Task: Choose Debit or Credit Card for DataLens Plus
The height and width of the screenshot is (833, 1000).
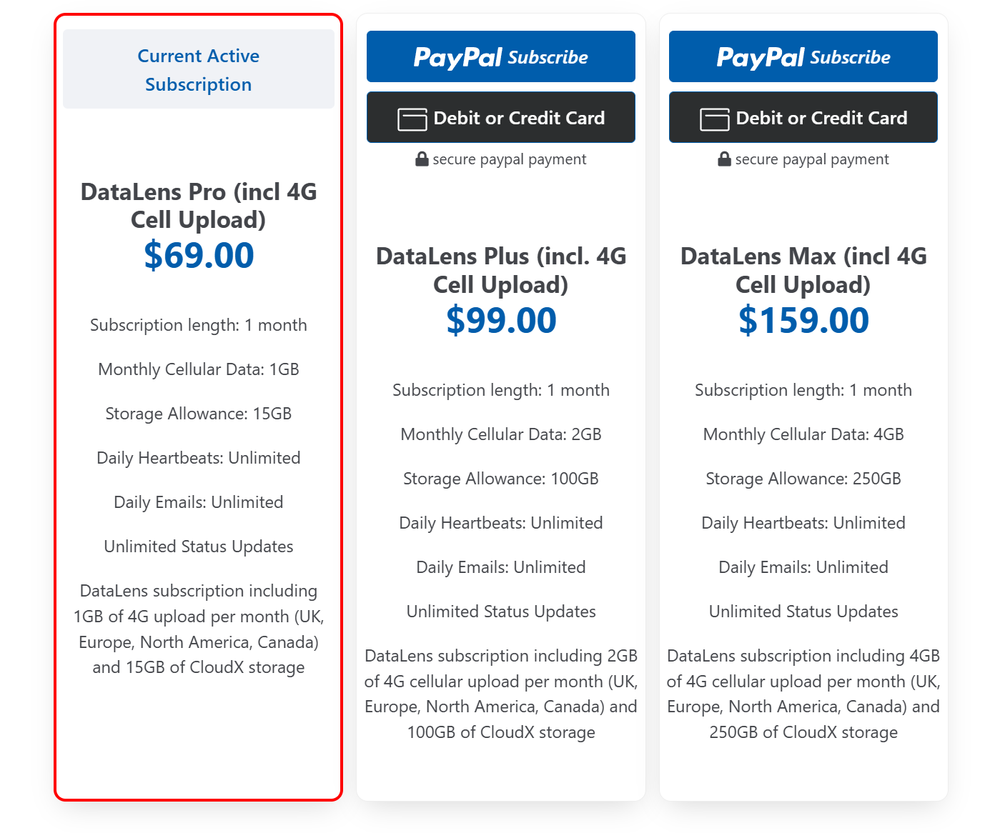Action: [501, 118]
